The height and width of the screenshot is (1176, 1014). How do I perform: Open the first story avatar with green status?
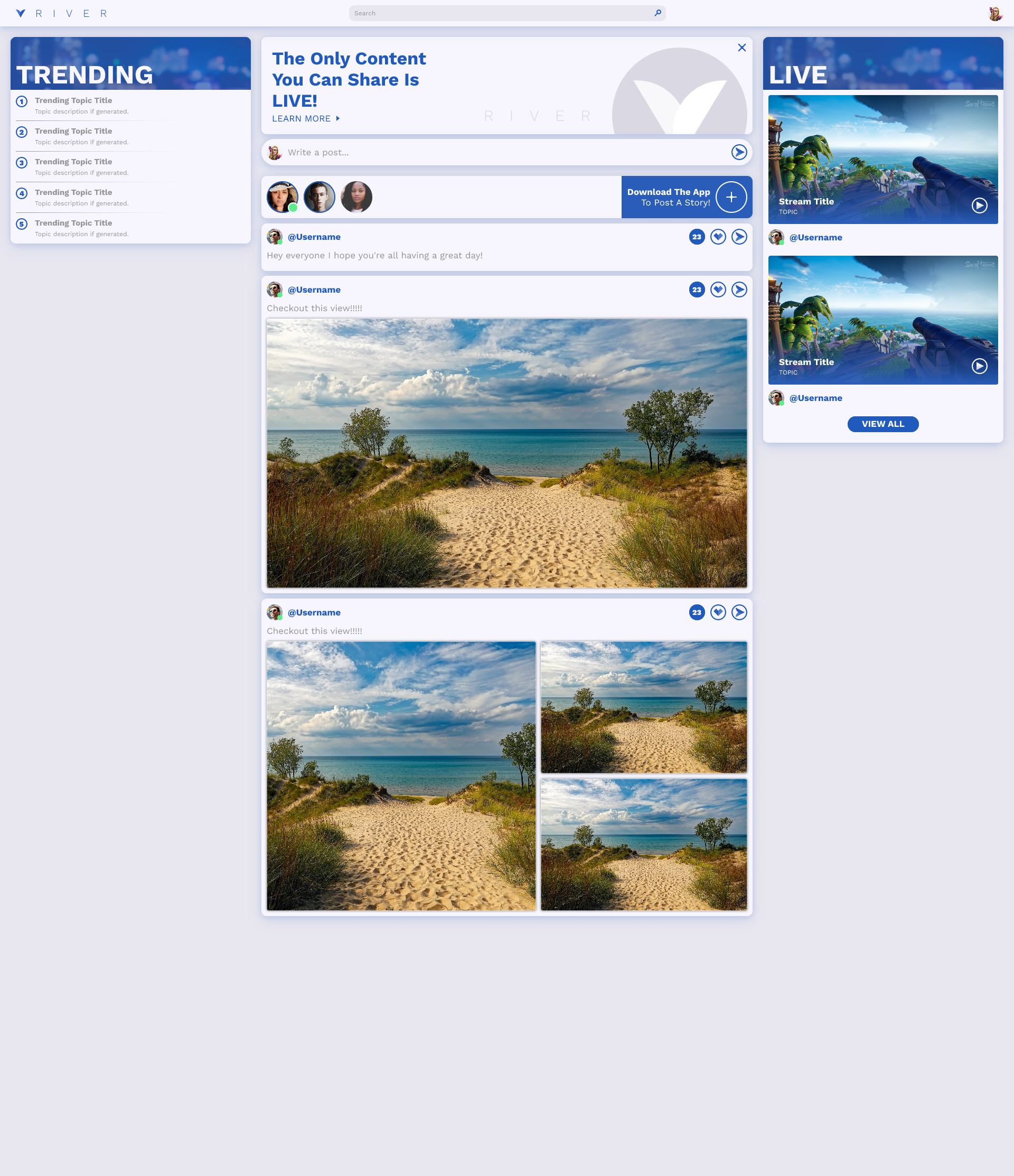pyautogui.click(x=282, y=197)
